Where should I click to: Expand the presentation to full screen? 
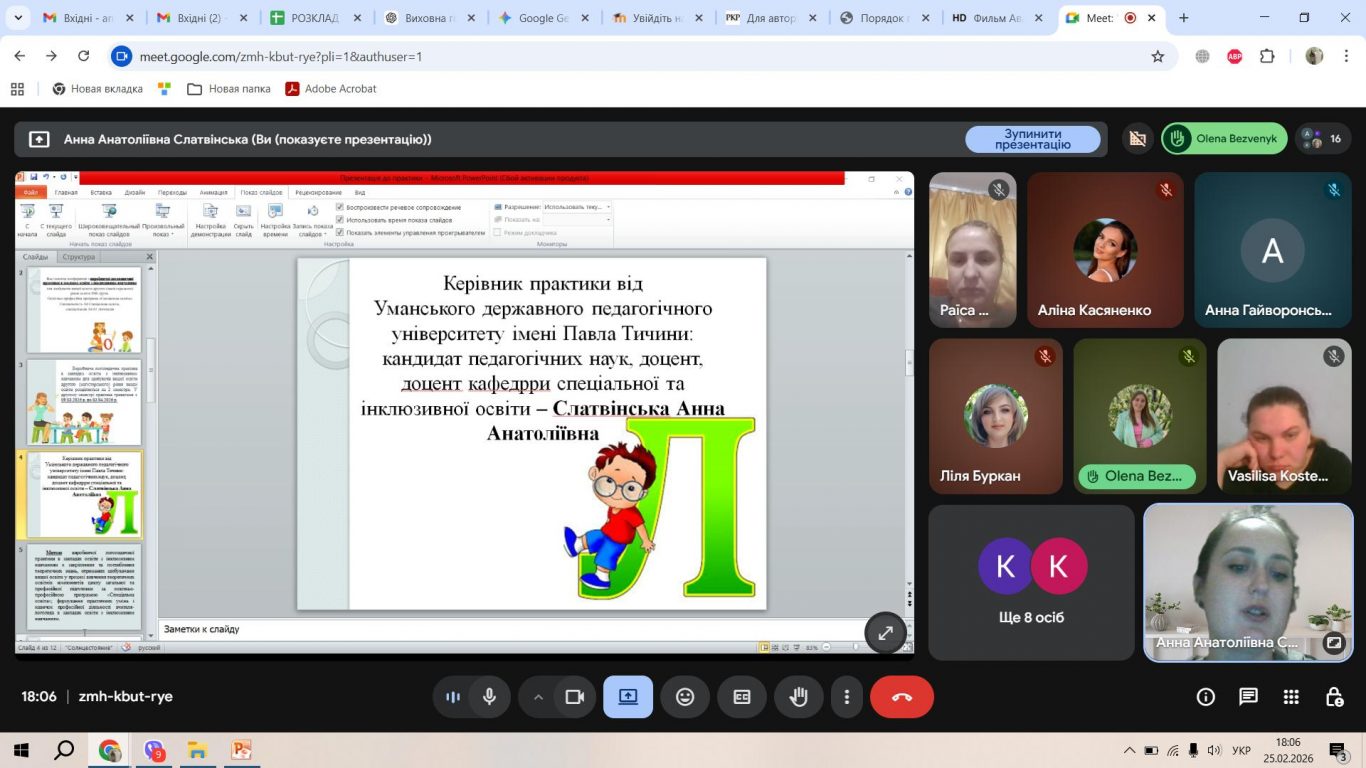pyautogui.click(x=885, y=633)
